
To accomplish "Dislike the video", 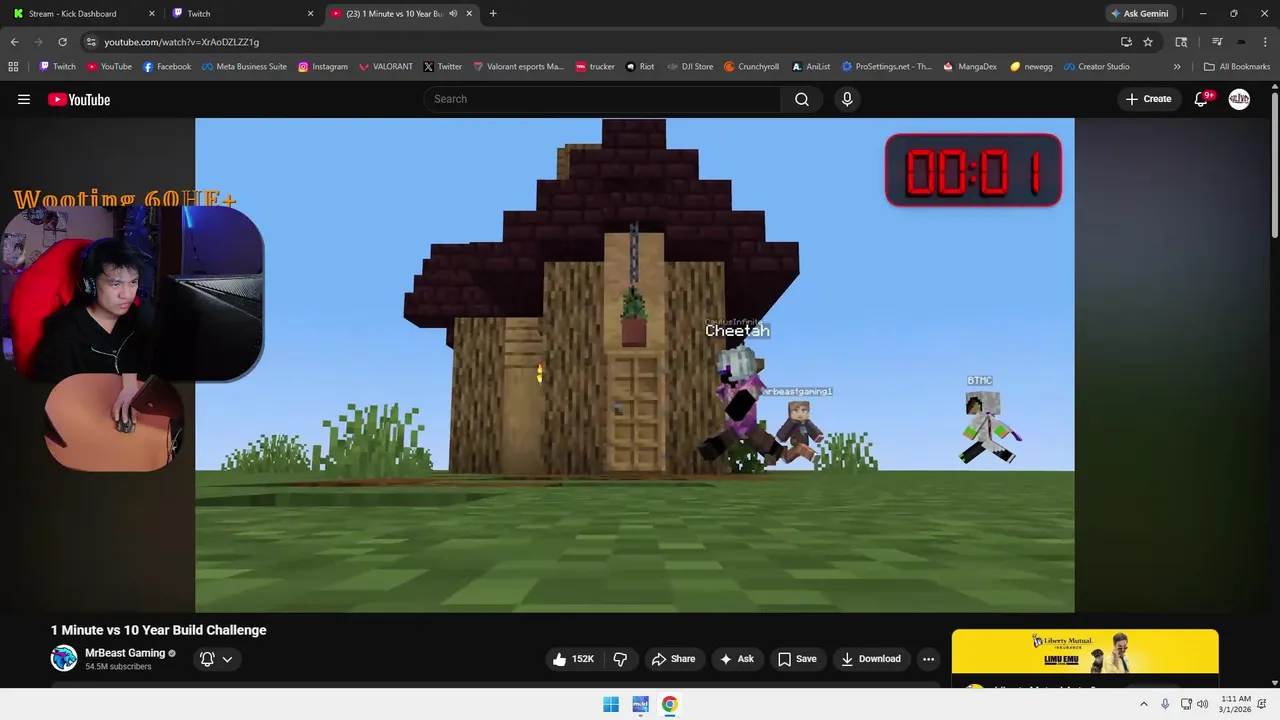I will tap(620, 659).
